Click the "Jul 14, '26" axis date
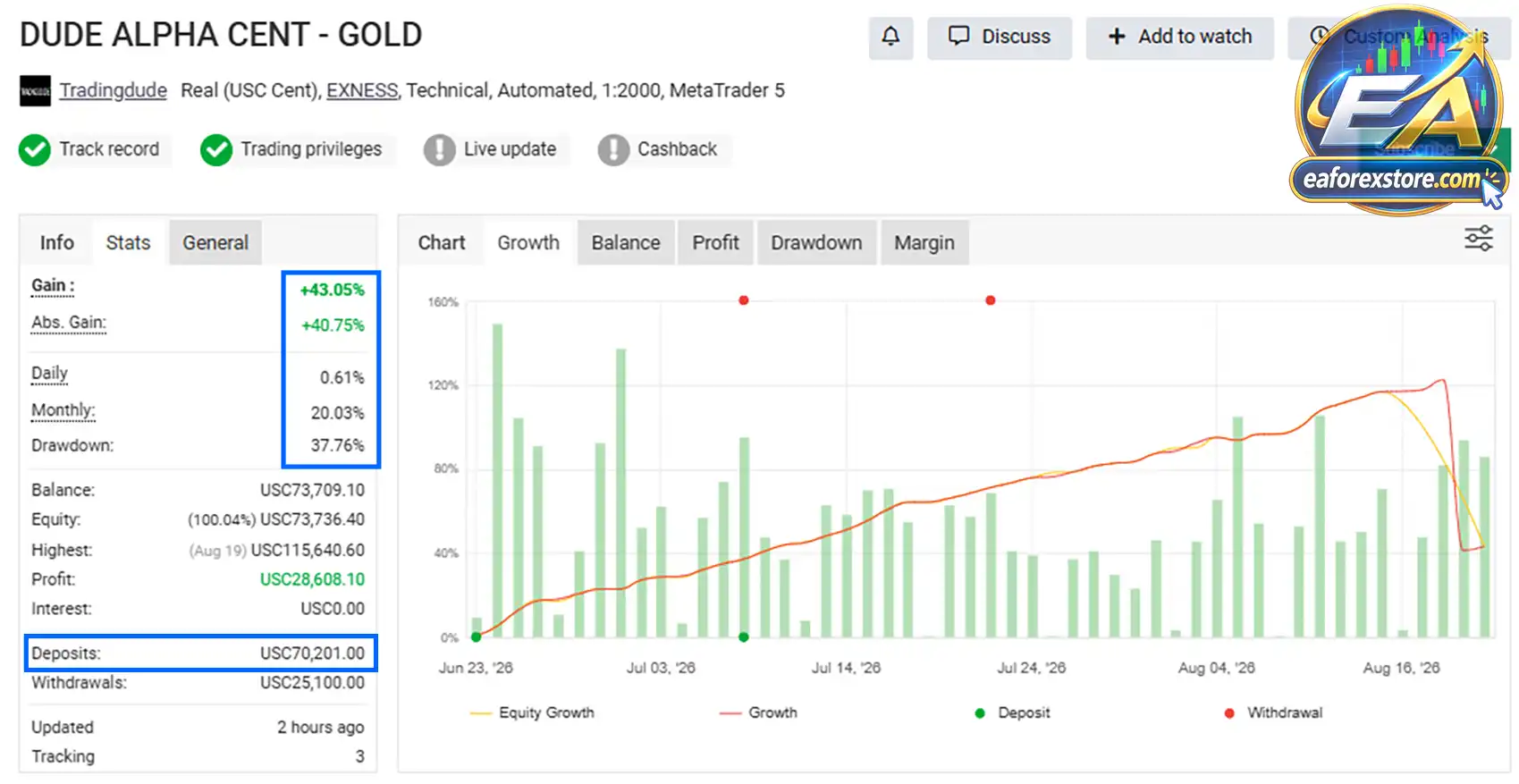 pos(846,668)
